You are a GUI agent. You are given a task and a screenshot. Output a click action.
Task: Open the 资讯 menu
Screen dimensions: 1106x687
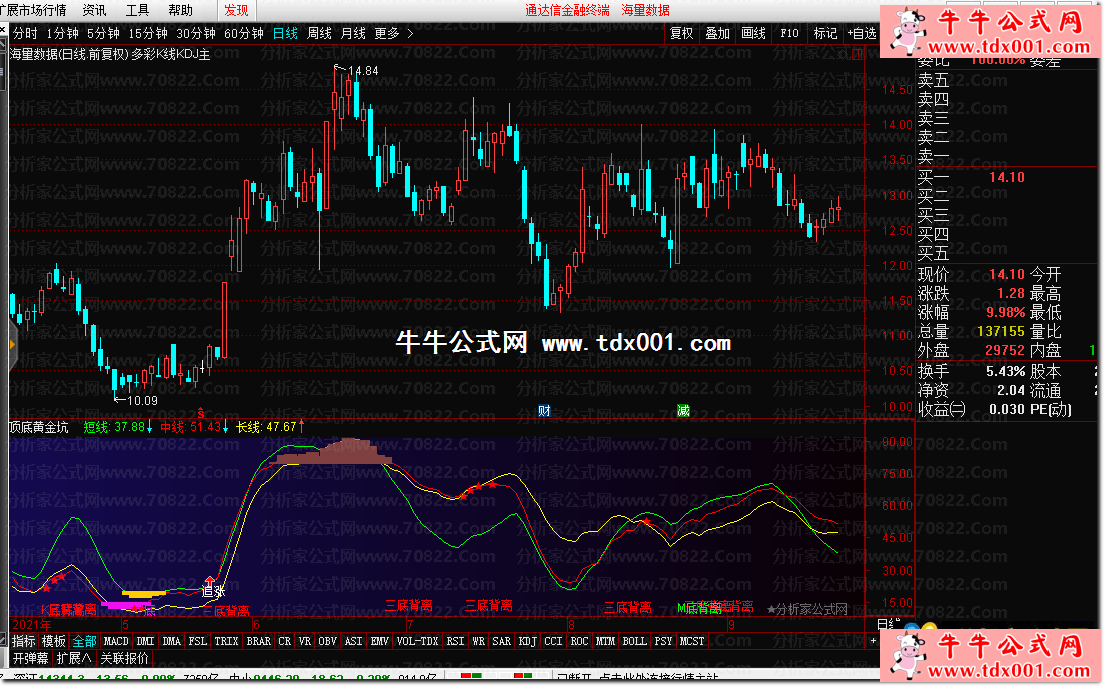(94, 11)
